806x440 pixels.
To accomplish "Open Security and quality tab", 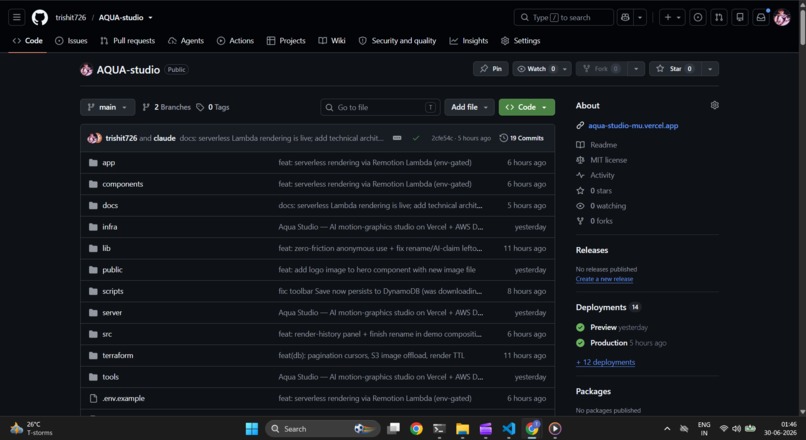I will click(397, 41).
